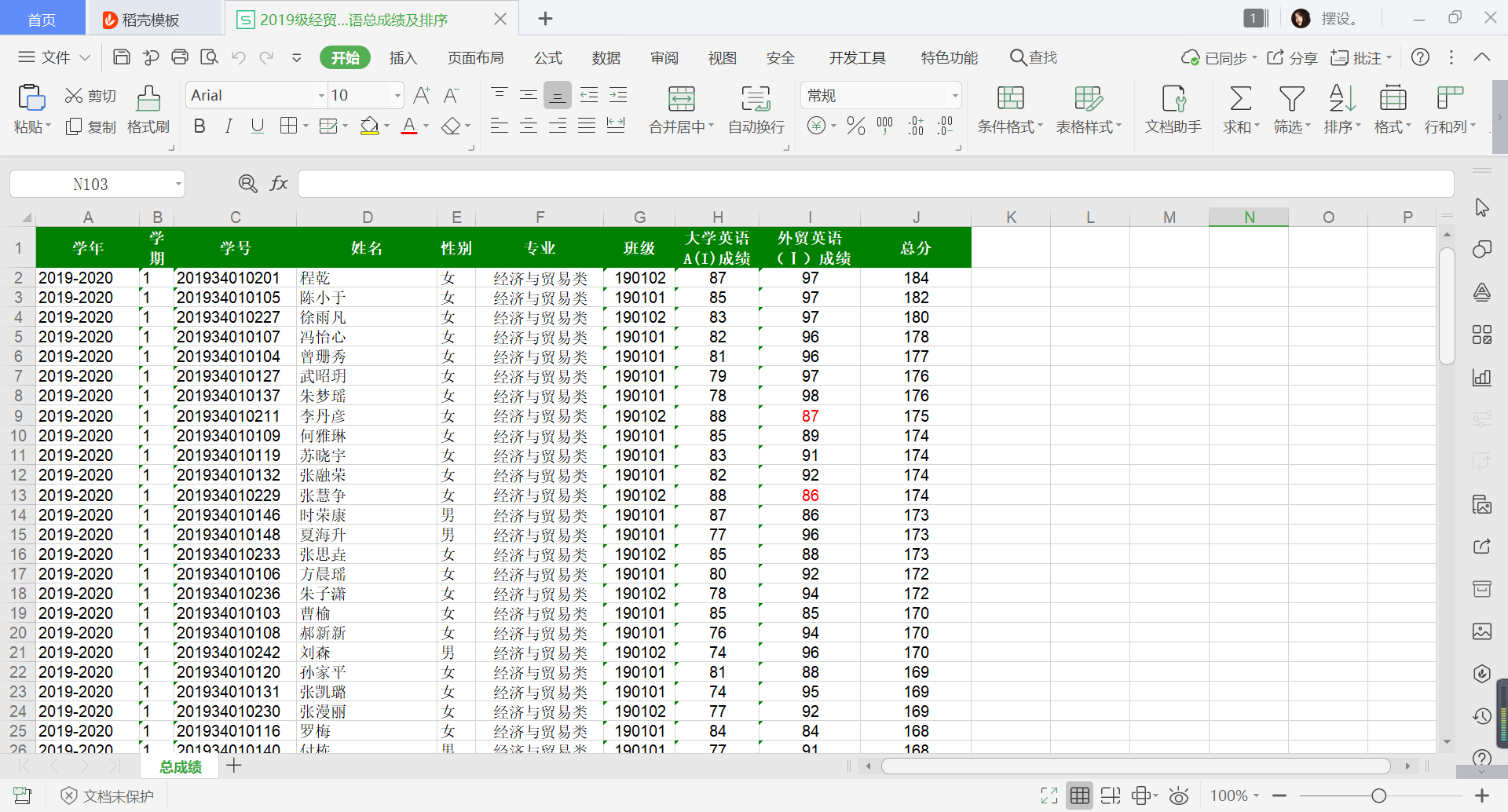The image size is (1508, 812).
Task: Apply the red font color
Action: tap(409, 126)
